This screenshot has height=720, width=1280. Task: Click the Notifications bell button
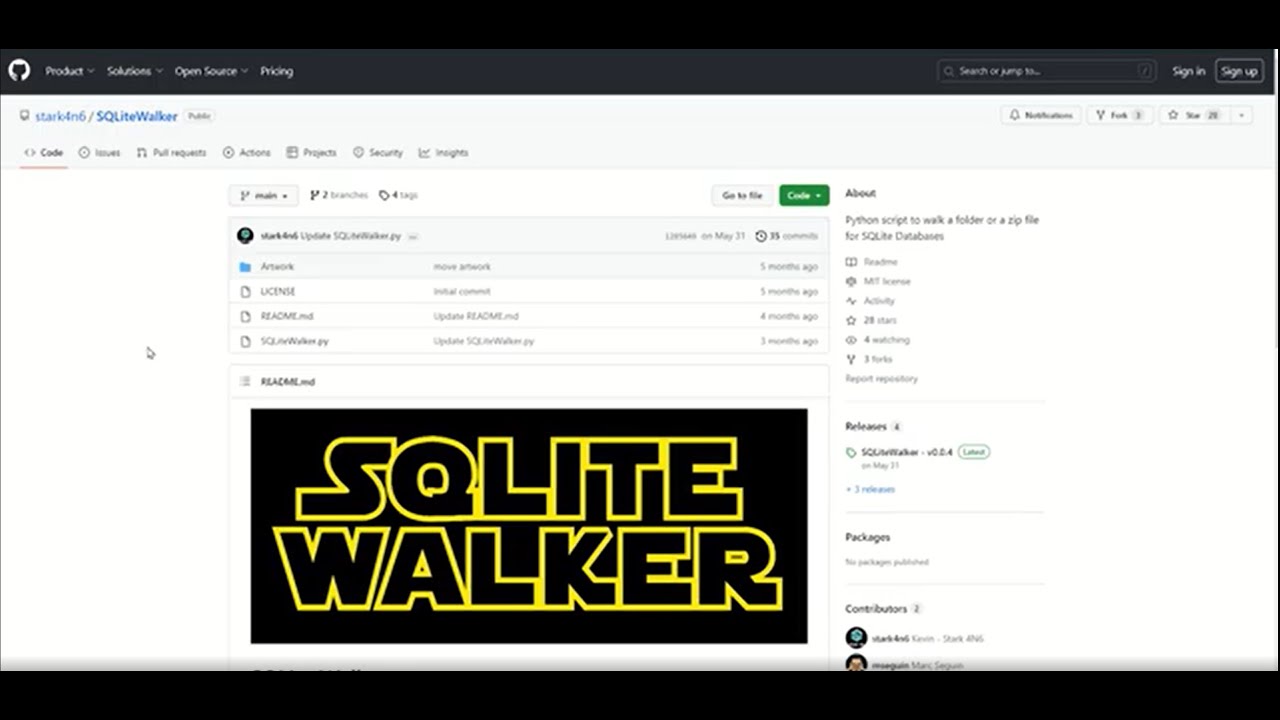pyautogui.click(x=1041, y=115)
